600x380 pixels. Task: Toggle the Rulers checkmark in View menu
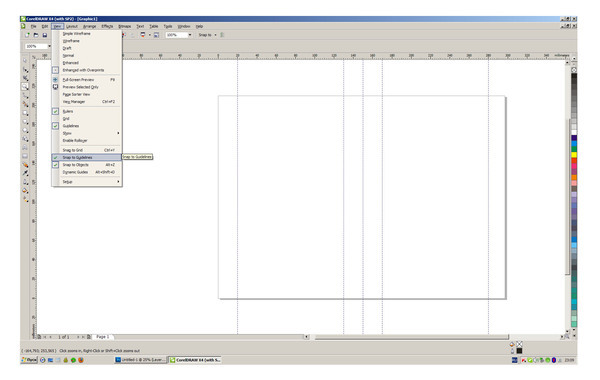55,111
